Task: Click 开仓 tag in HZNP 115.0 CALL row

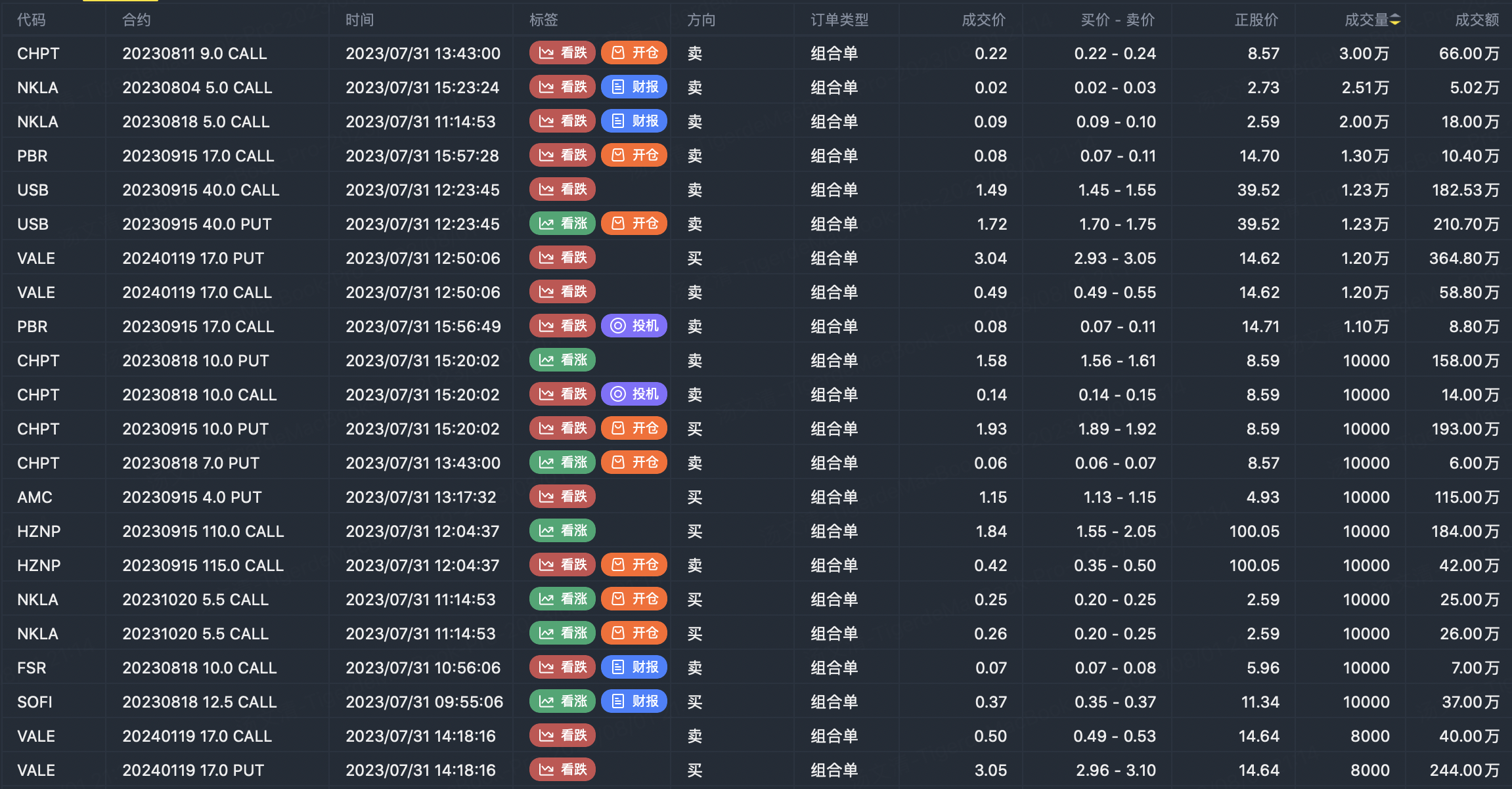Action: tap(634, 565)
